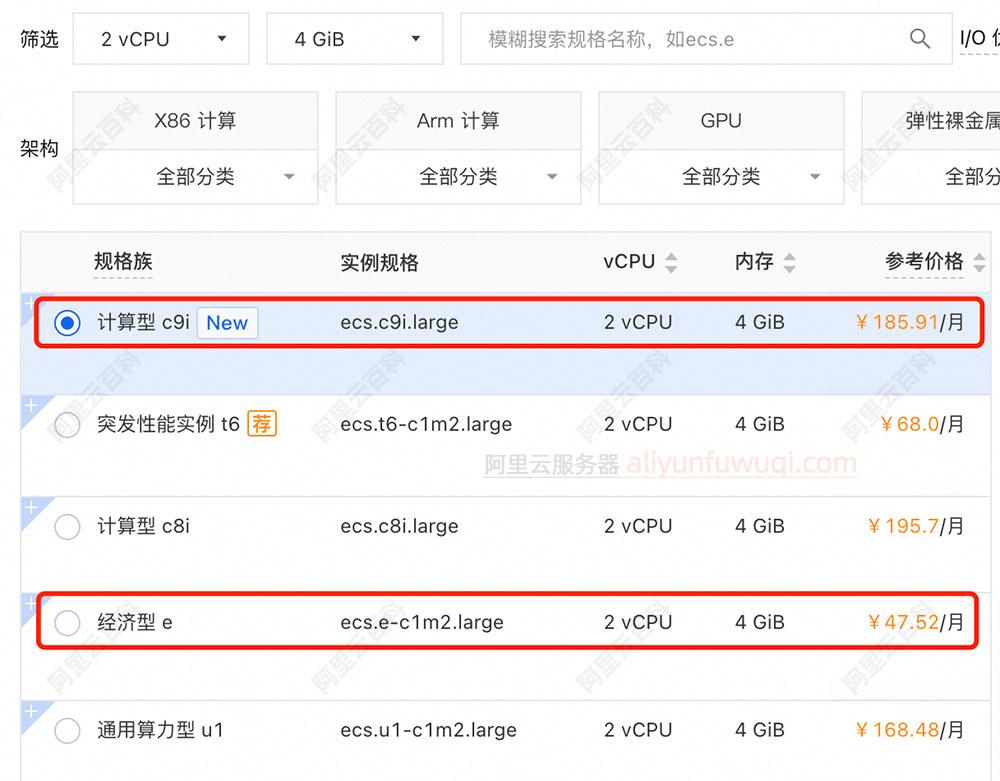Select the 计算型 c8i radio button

tap(67, 527)
